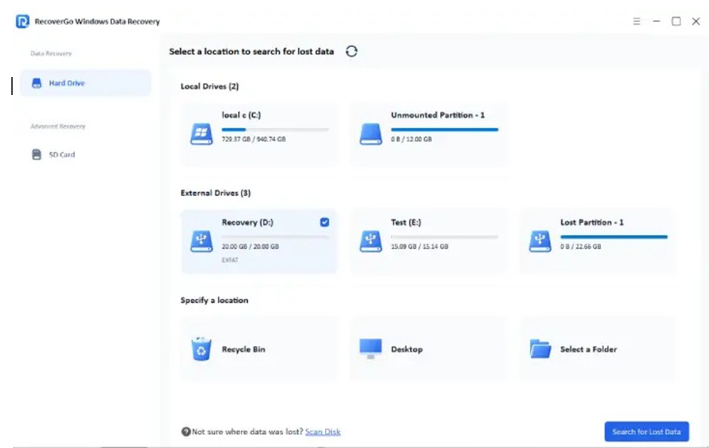Image resolution: width=709 pixels, height=448 pixels.
Task: Click the 20.00 GB / 20.00 GB size text
Action: (250, 247)
